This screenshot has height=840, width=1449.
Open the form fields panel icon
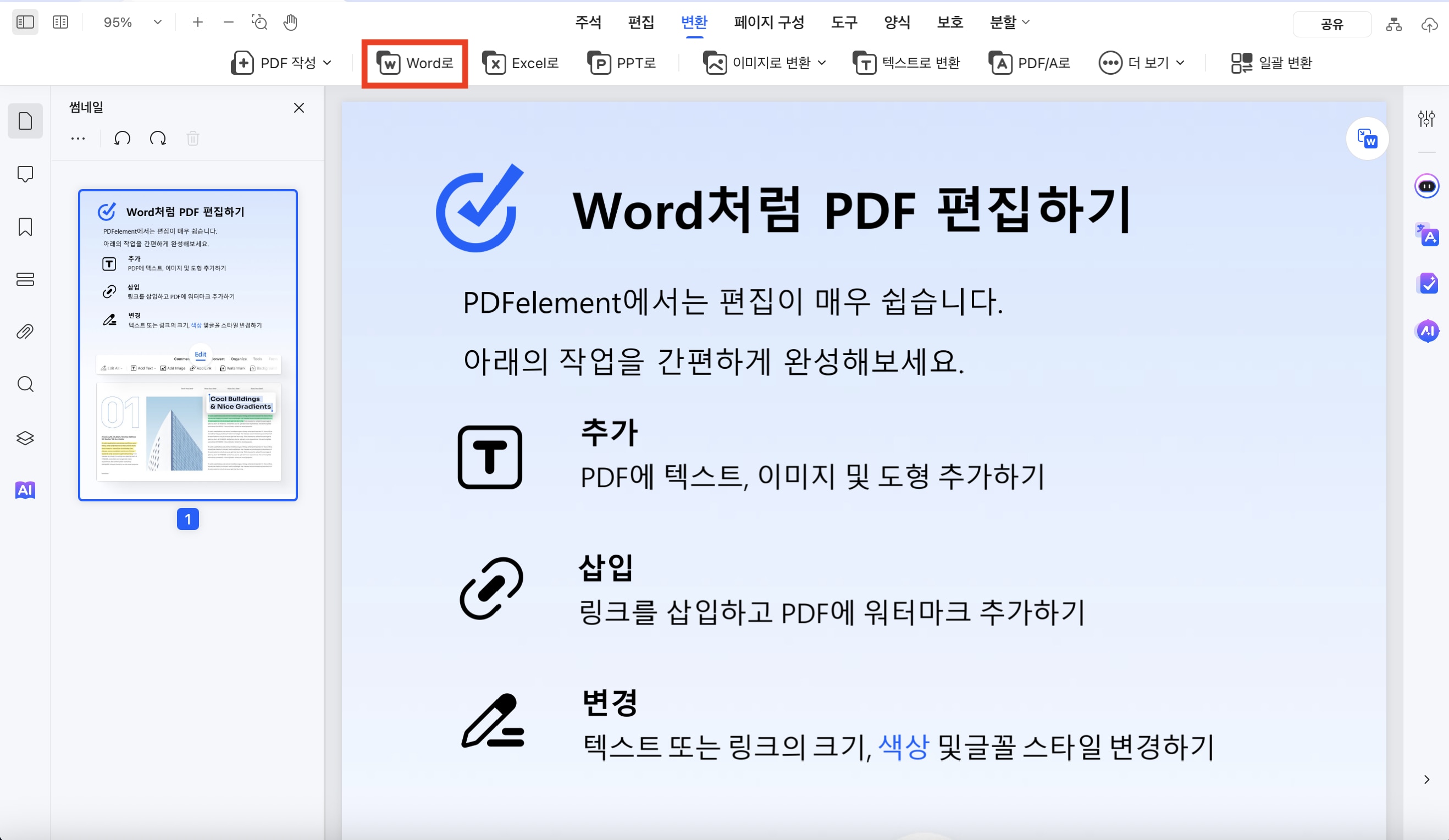tap(25, 279)
